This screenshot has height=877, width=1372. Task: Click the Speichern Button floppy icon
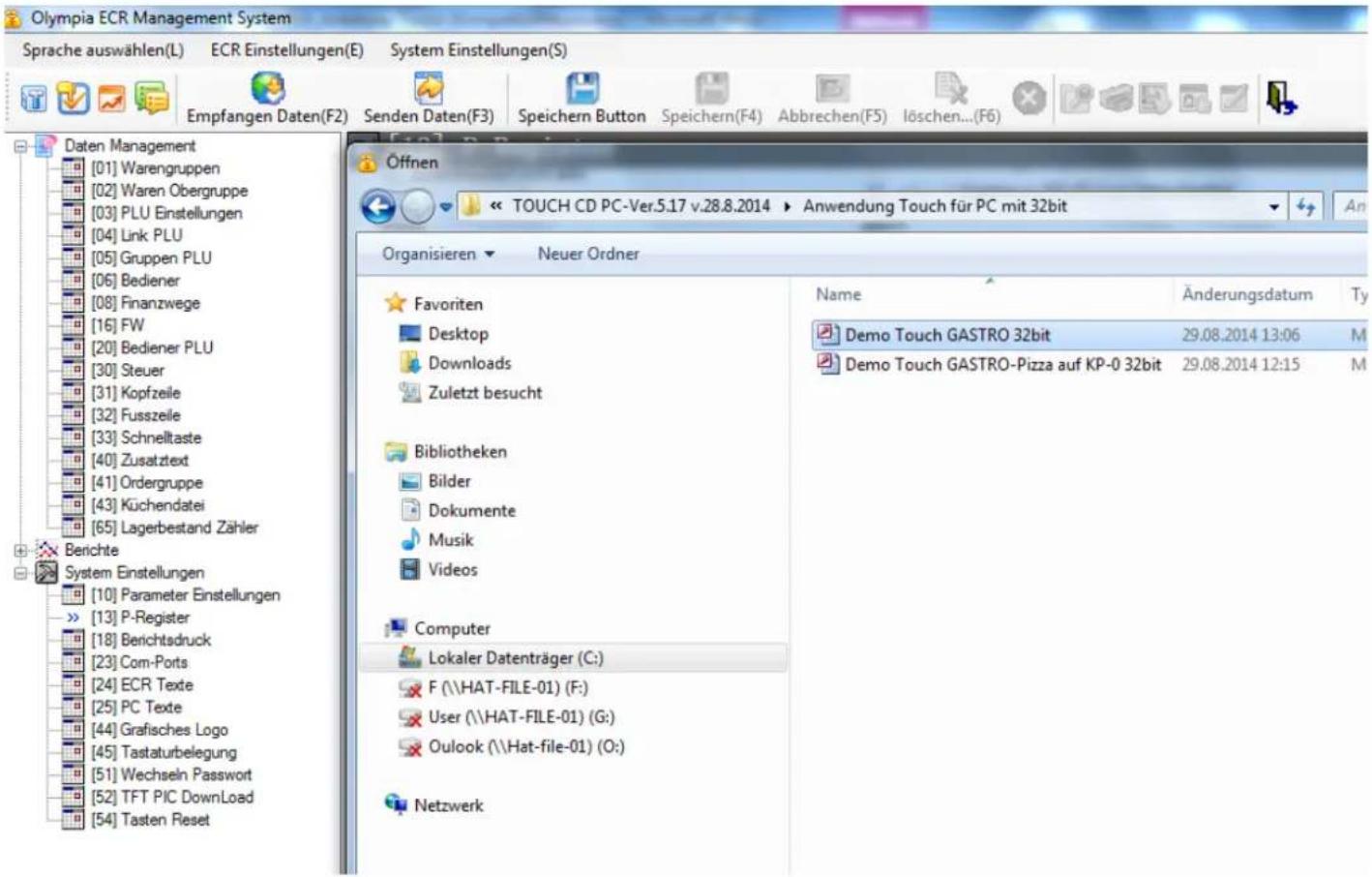click(582, 89)
